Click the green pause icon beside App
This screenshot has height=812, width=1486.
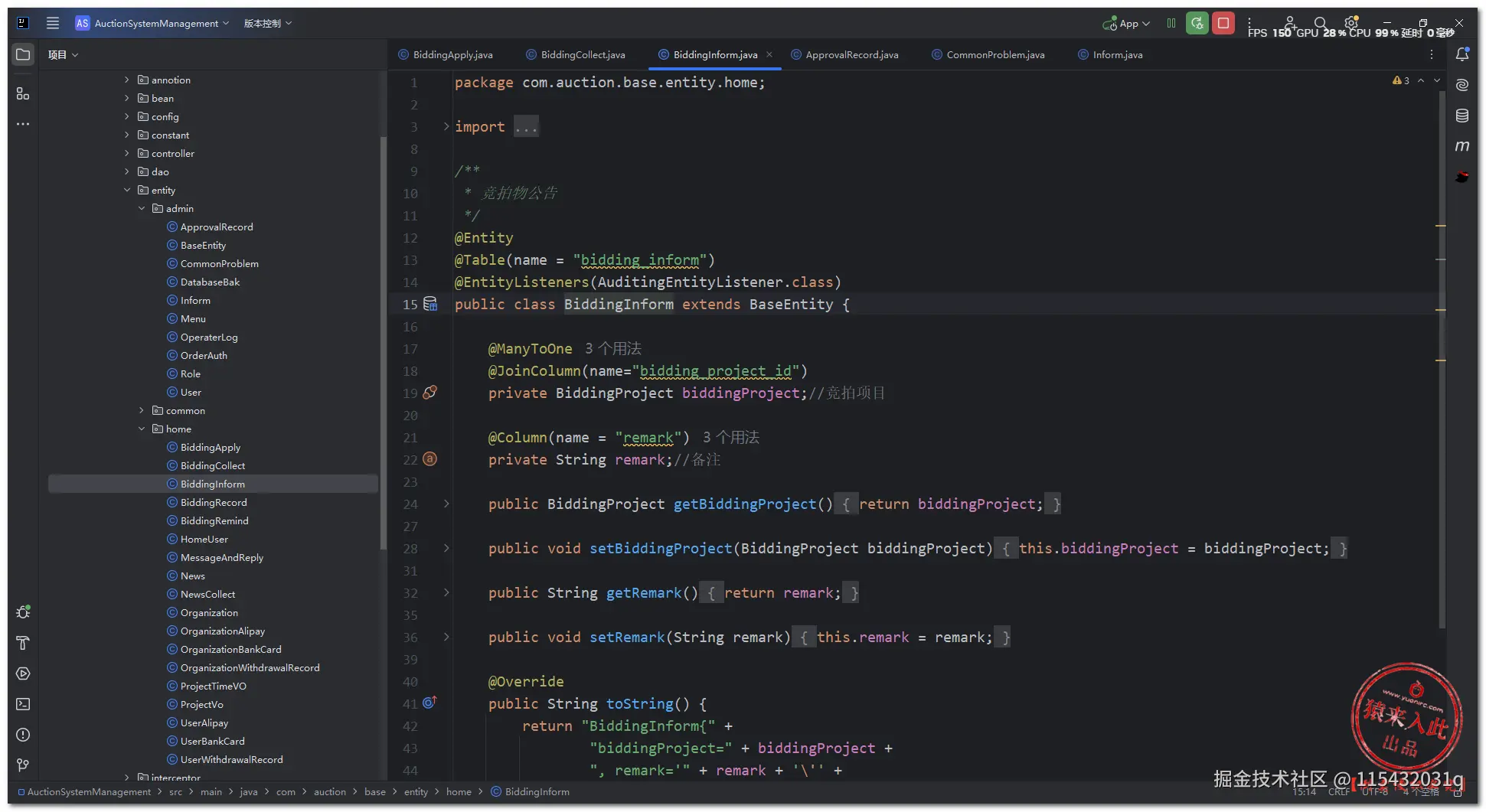1171,23
